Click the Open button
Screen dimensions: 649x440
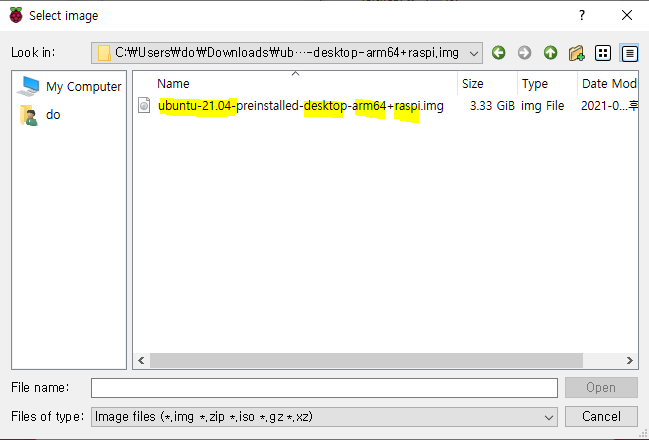601,388
